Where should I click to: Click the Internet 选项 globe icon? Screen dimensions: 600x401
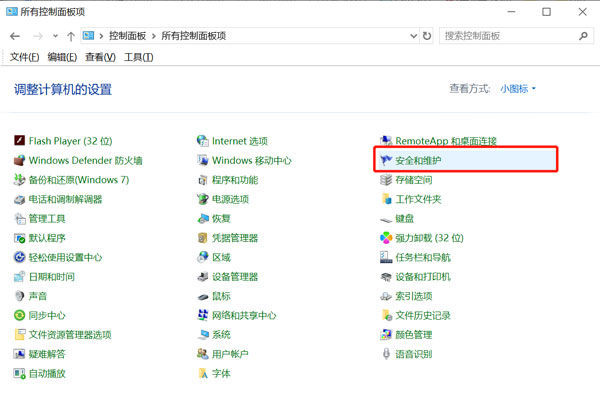pos(202,141)
